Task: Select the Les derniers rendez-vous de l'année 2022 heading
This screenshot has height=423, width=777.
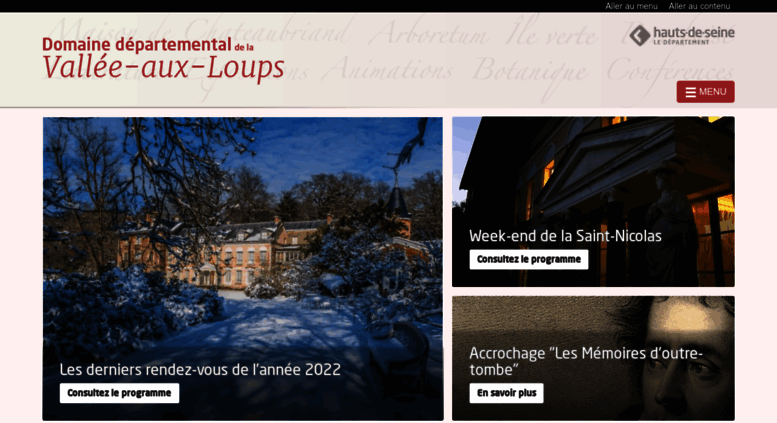Action: tap(200, 370)
